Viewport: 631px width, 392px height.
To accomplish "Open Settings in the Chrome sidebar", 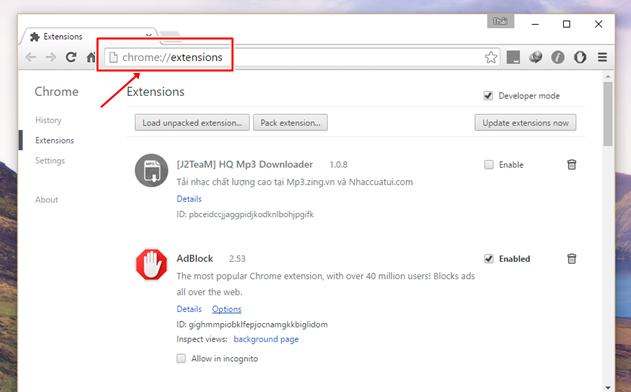I will coord(50,161).
